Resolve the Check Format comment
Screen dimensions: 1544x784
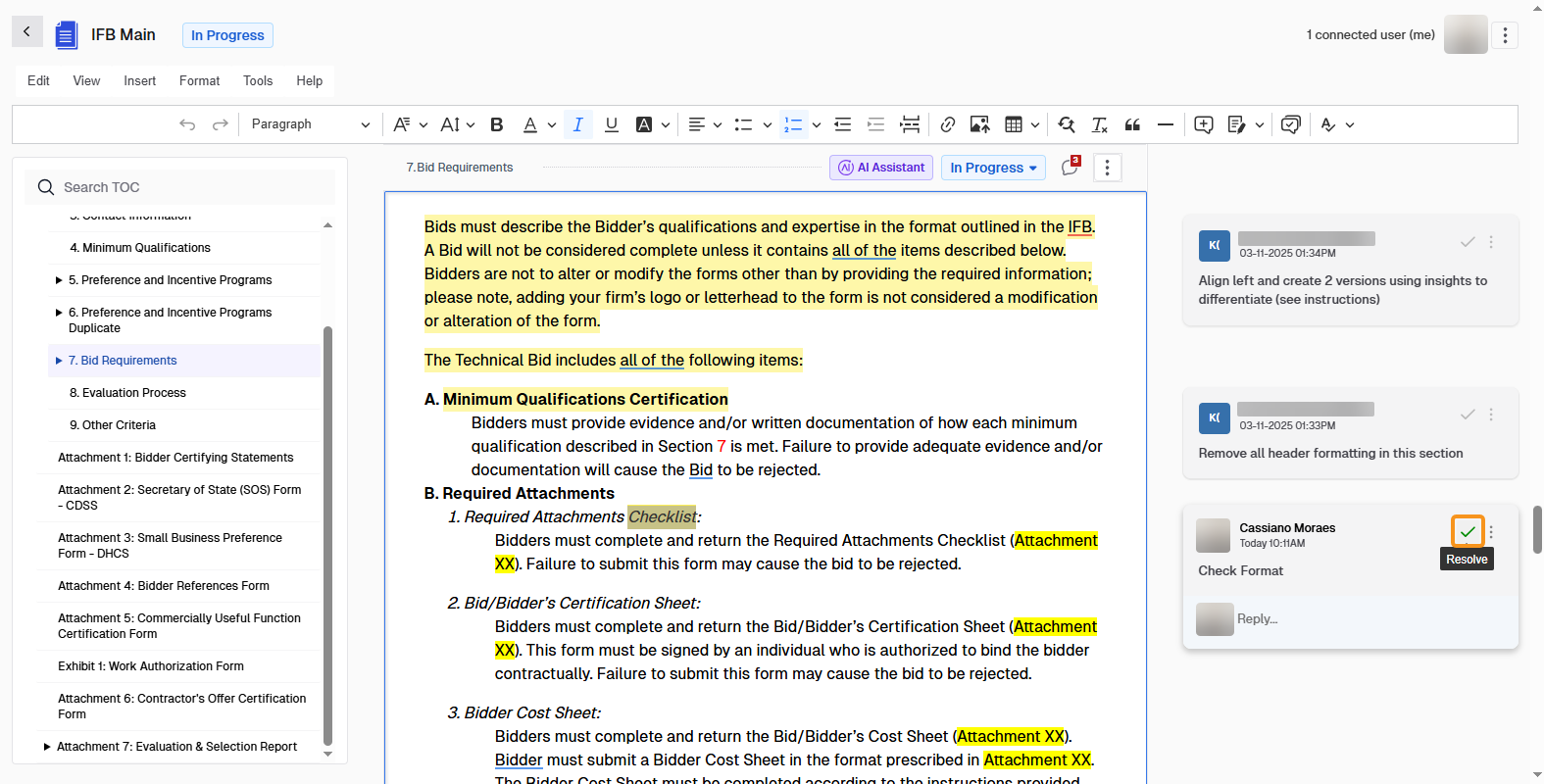point(1467,531)
